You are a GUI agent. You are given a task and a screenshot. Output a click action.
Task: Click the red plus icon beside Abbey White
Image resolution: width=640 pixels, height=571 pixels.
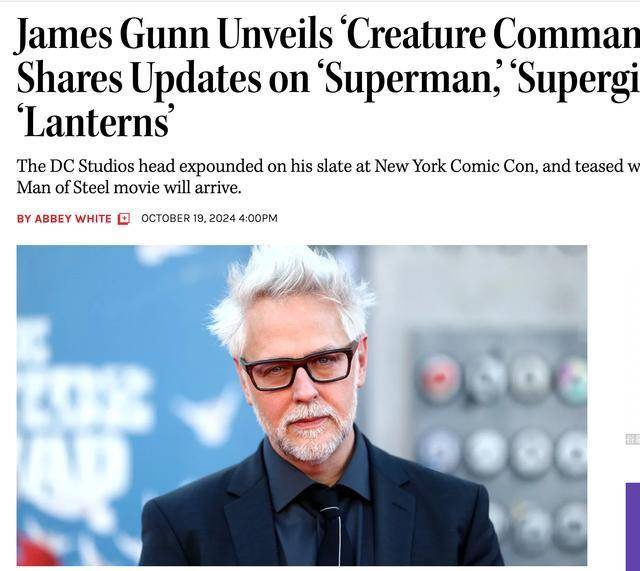[x=124, y=219]
